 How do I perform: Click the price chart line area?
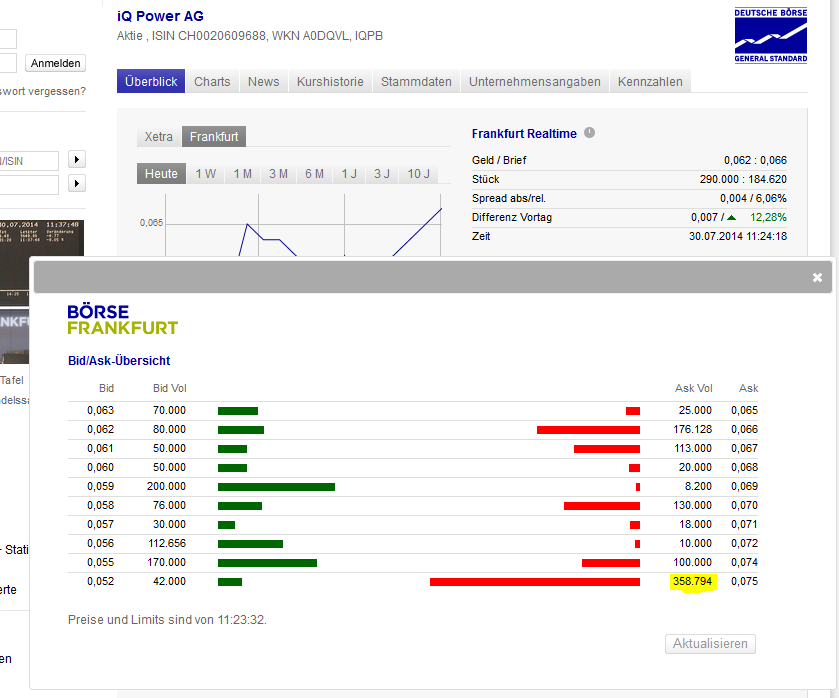[303, 225]
